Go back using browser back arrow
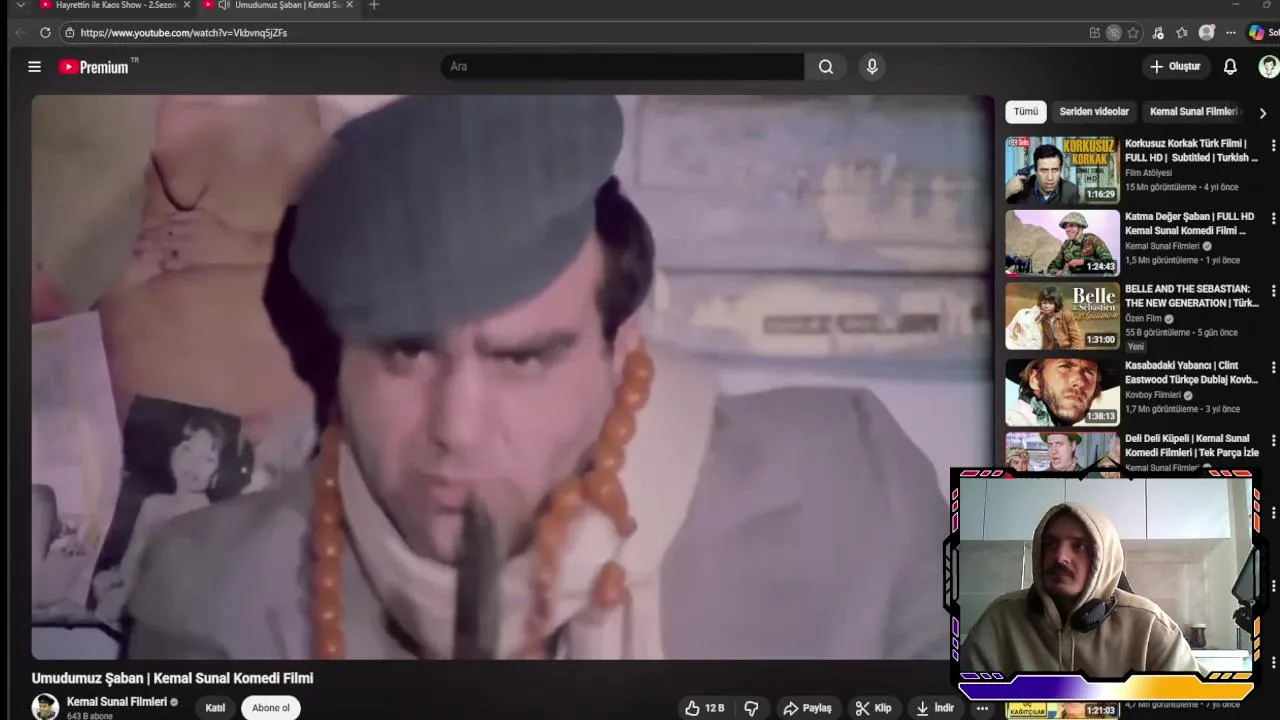 (x=20, y=33)
